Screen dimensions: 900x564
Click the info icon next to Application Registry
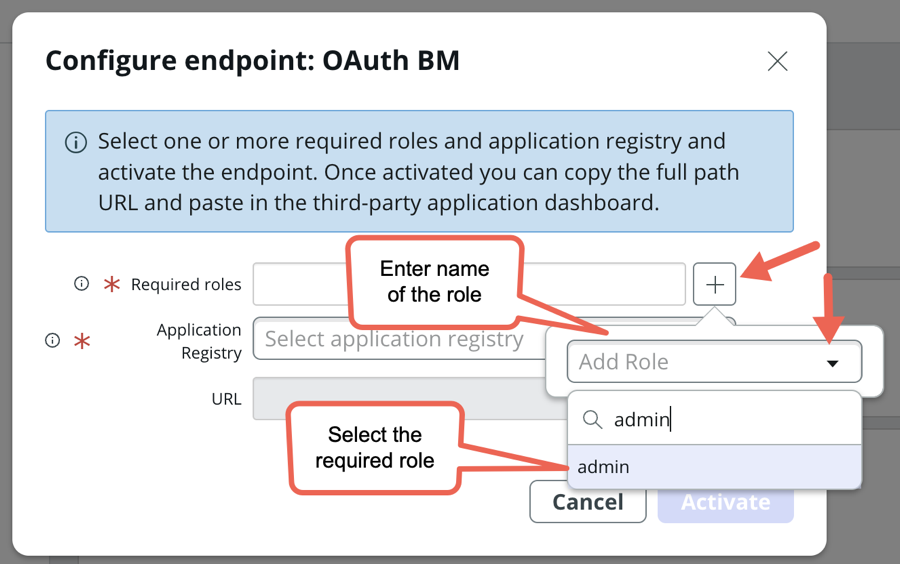click(52, 341)
